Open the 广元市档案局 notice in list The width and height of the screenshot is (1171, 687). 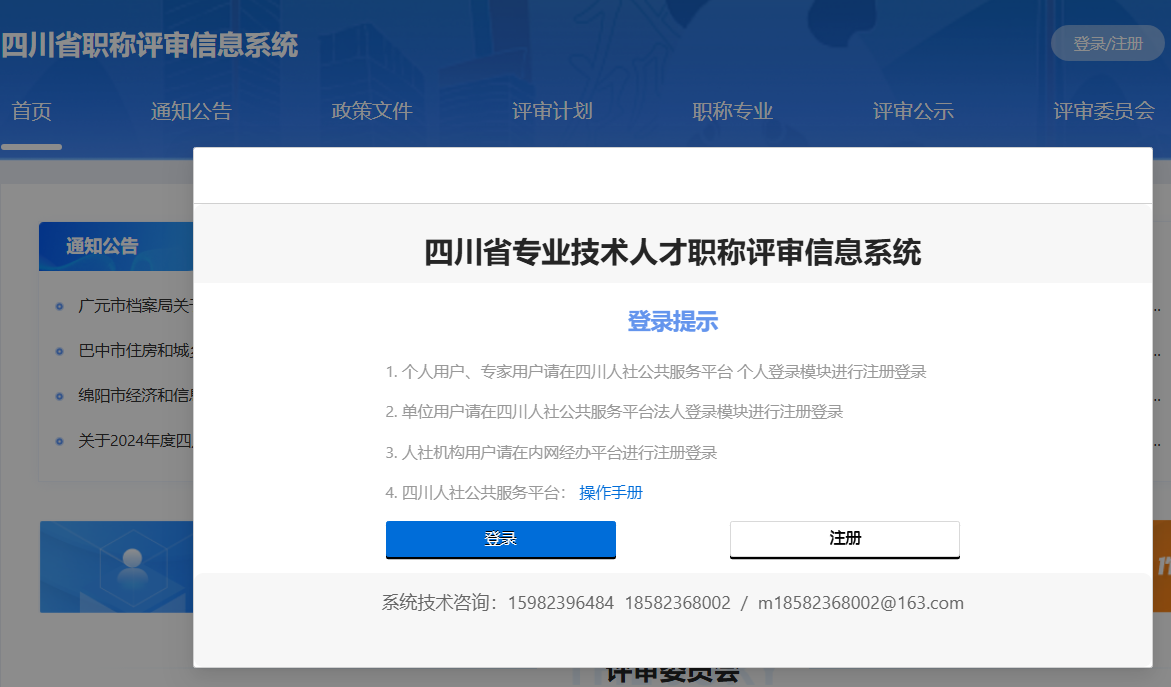(135, 306)
